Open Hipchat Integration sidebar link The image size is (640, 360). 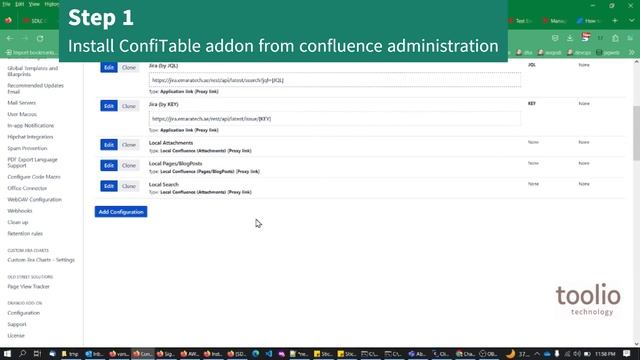click(x=30, y=137)
